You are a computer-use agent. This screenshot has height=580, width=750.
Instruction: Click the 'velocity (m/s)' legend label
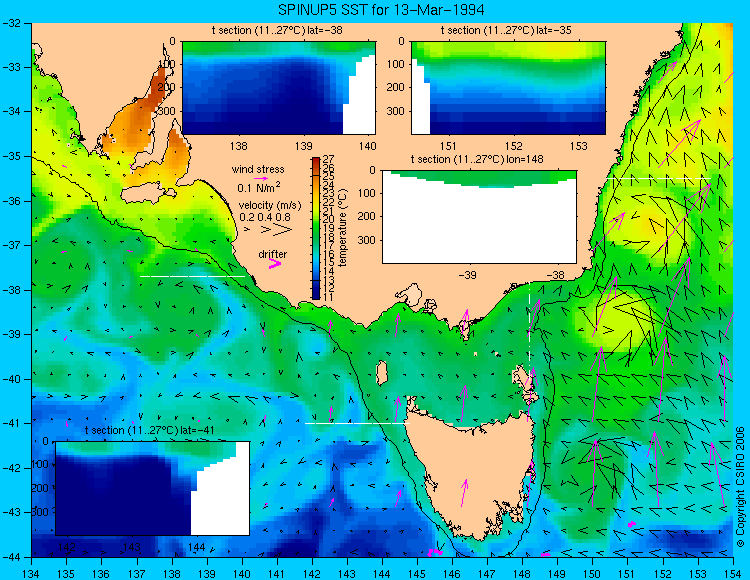[x=270, y=206]
